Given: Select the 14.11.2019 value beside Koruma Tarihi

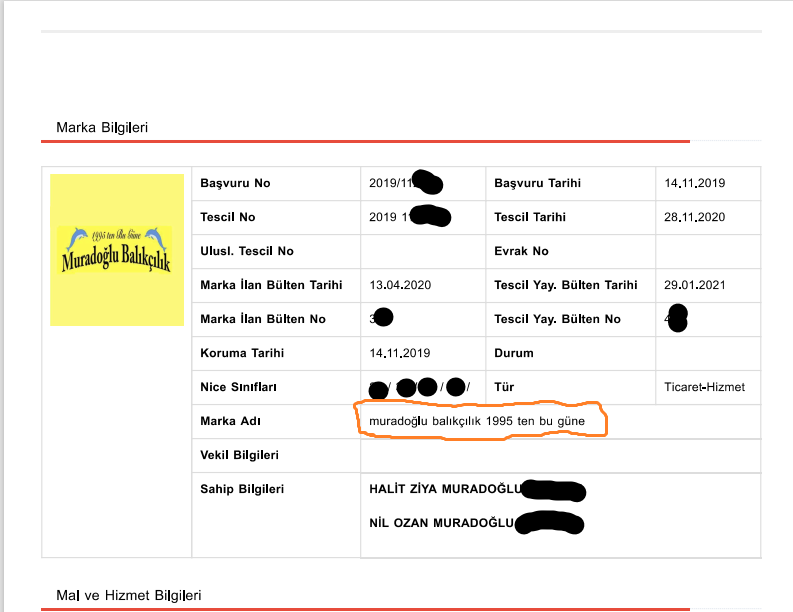Looking at the screenshot, I should coord(400,353).
